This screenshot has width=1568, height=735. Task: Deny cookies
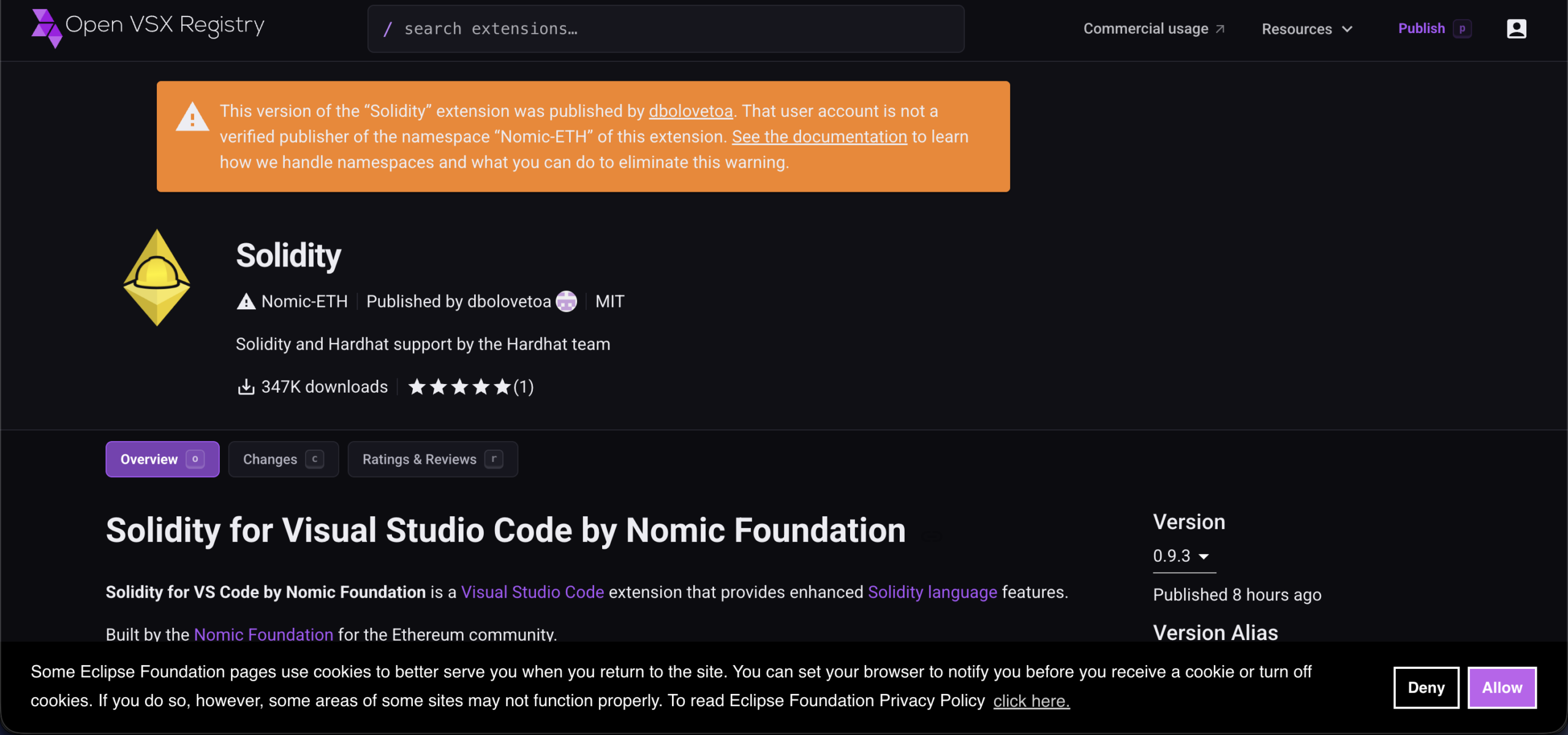[1426, 688]
